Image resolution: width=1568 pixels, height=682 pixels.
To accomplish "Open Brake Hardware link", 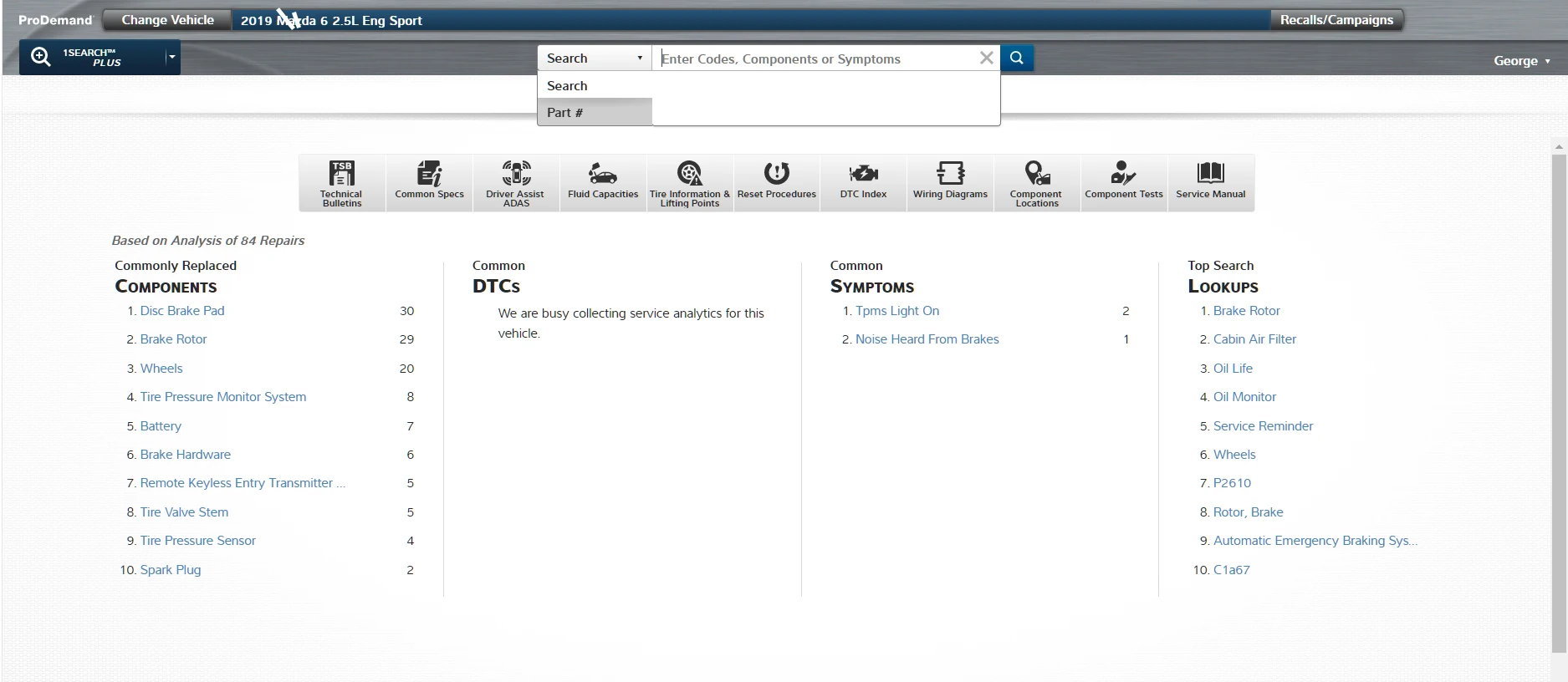I will click(x=186, y=455).
